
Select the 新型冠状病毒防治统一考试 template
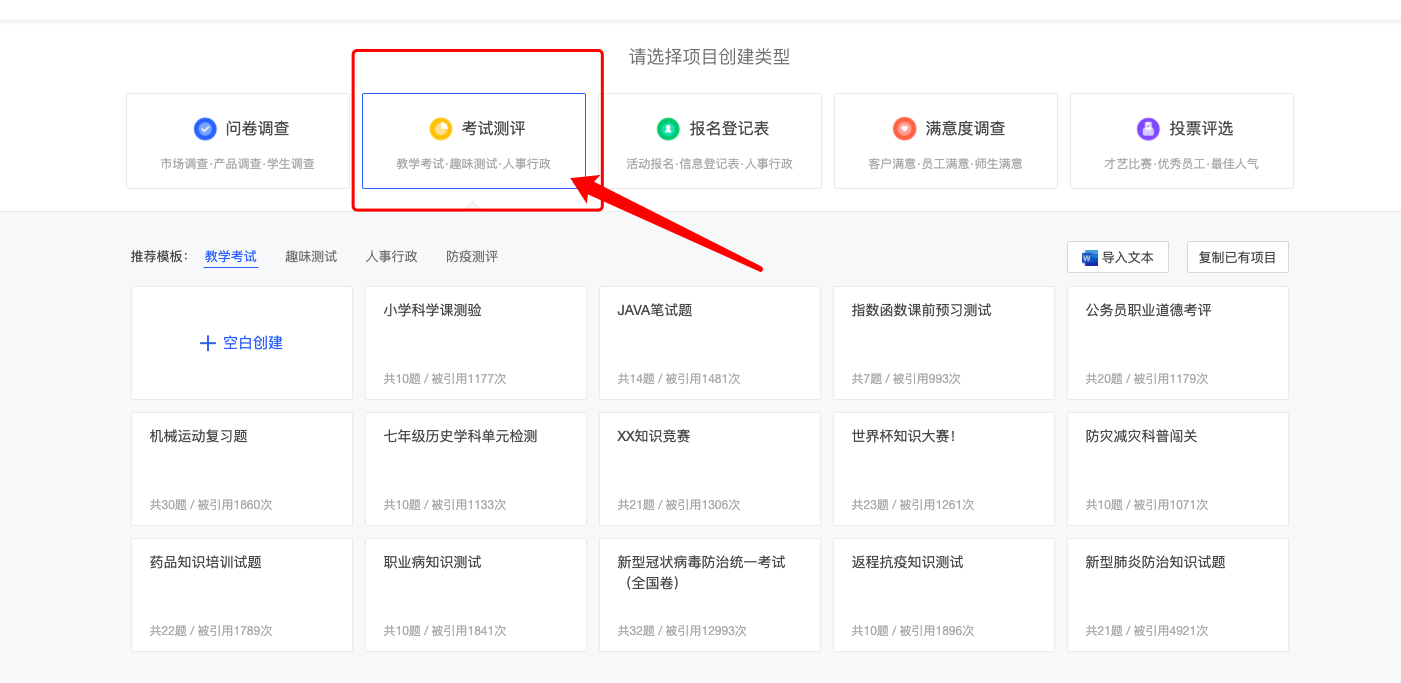point(710,595)
